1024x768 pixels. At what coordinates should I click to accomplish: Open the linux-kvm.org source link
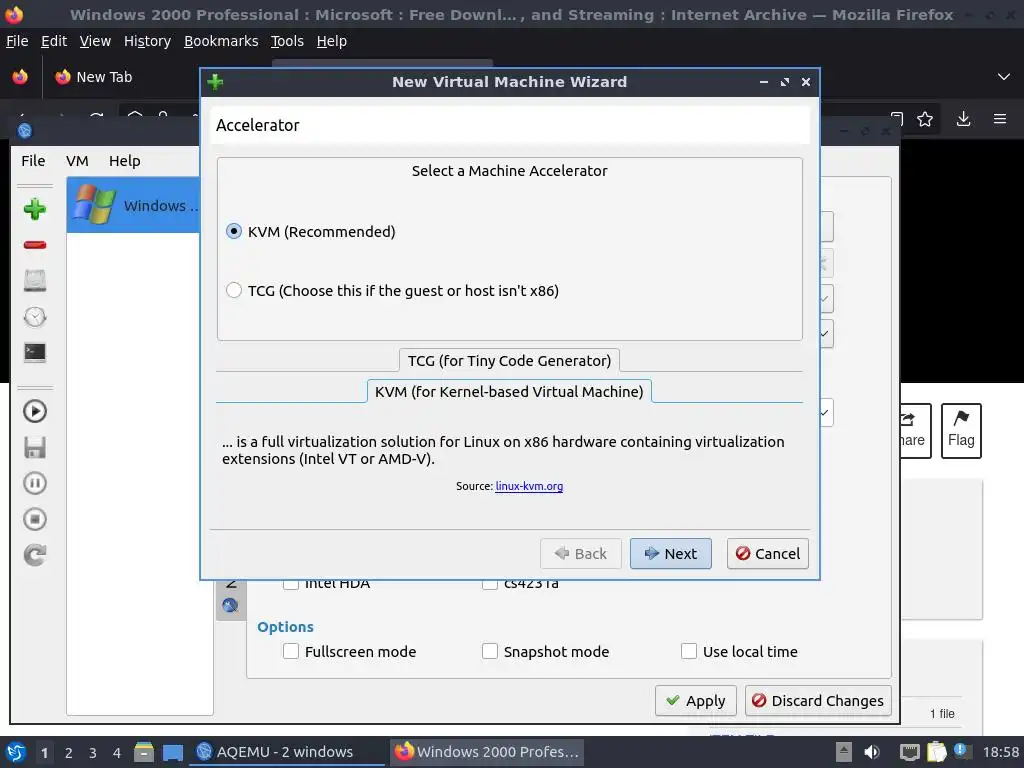(529, 486)
